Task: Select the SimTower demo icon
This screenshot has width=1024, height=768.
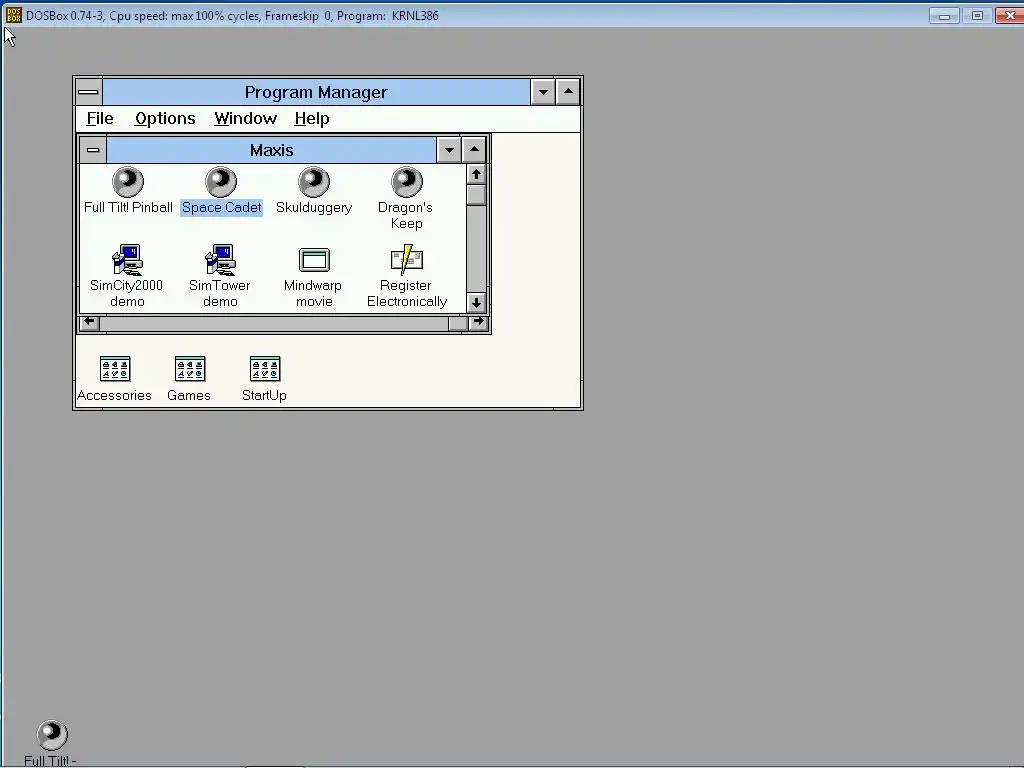Action: coord(220,260)
